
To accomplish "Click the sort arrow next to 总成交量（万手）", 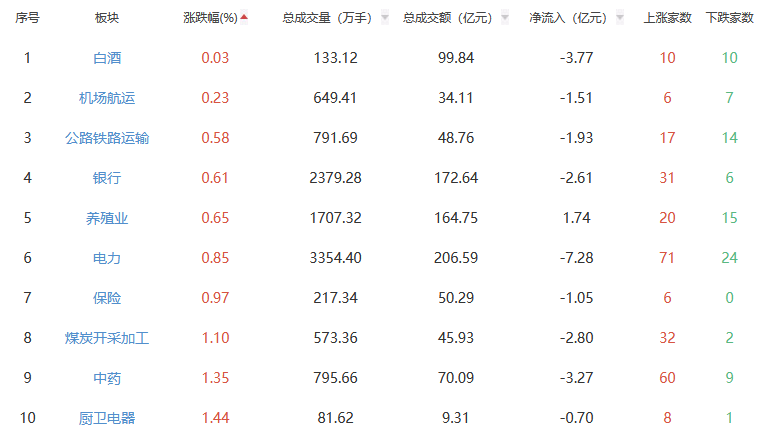I will 385,18.
